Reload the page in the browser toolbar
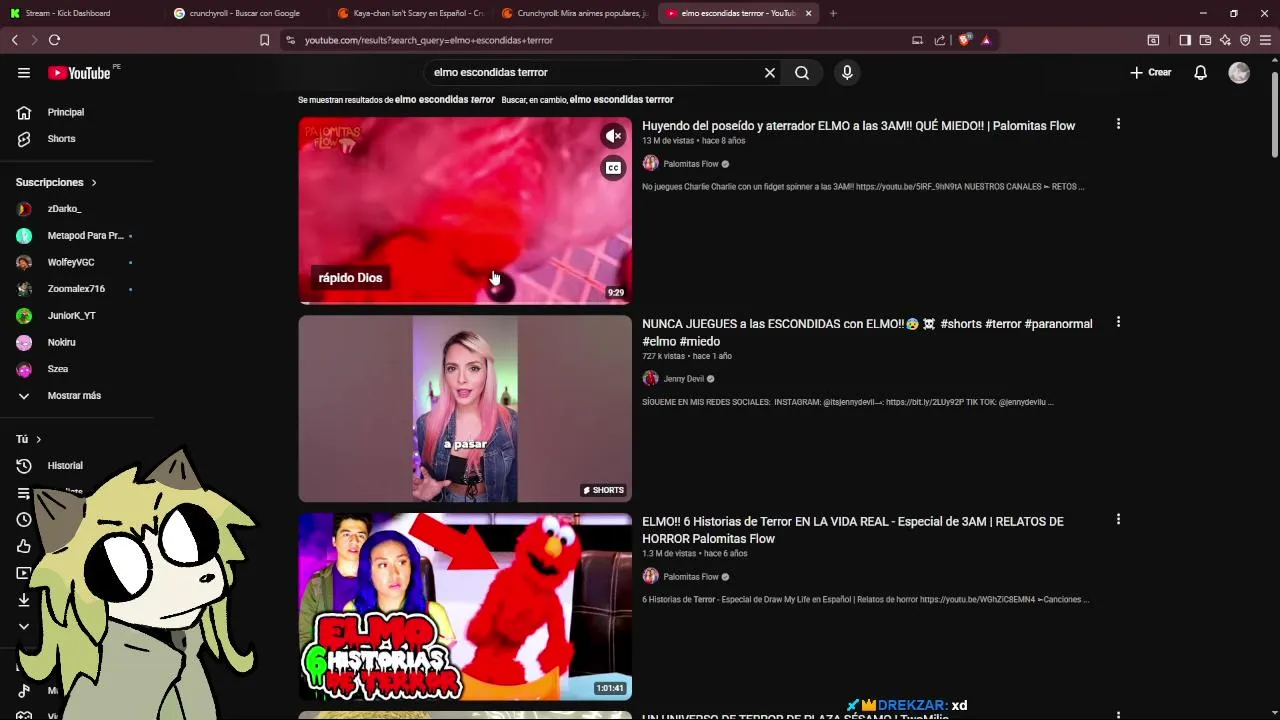The image size is (1280, 720). [x=54, y=40]
